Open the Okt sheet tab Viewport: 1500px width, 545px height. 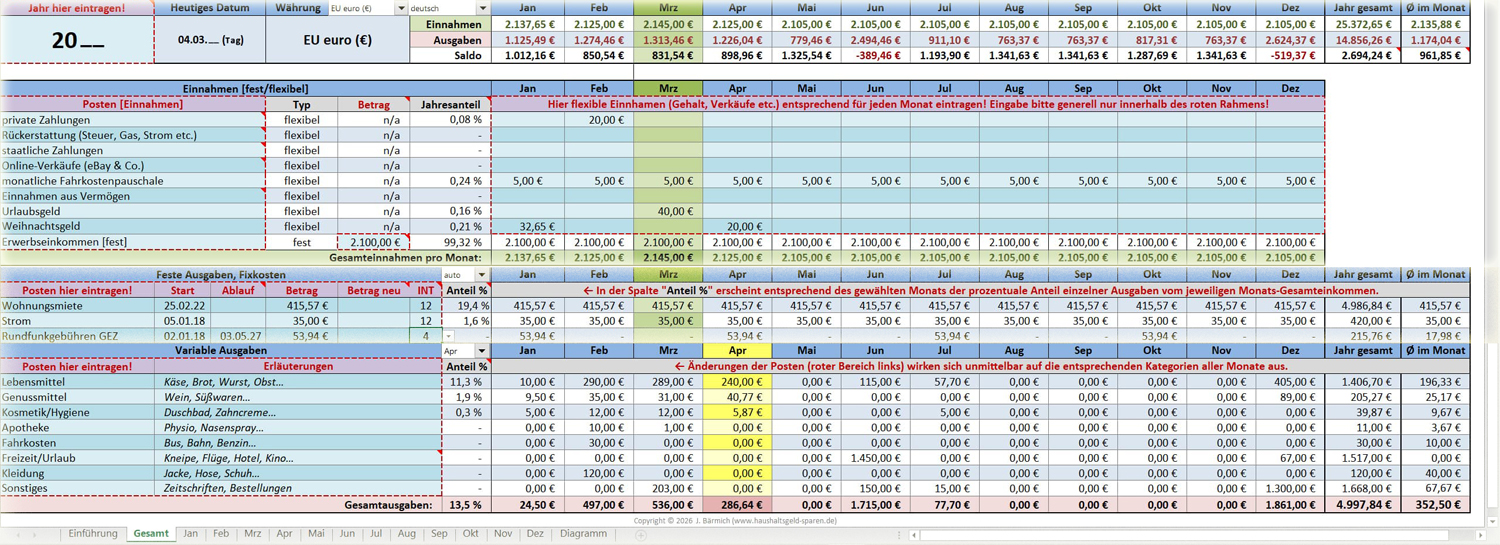[471, 534]
